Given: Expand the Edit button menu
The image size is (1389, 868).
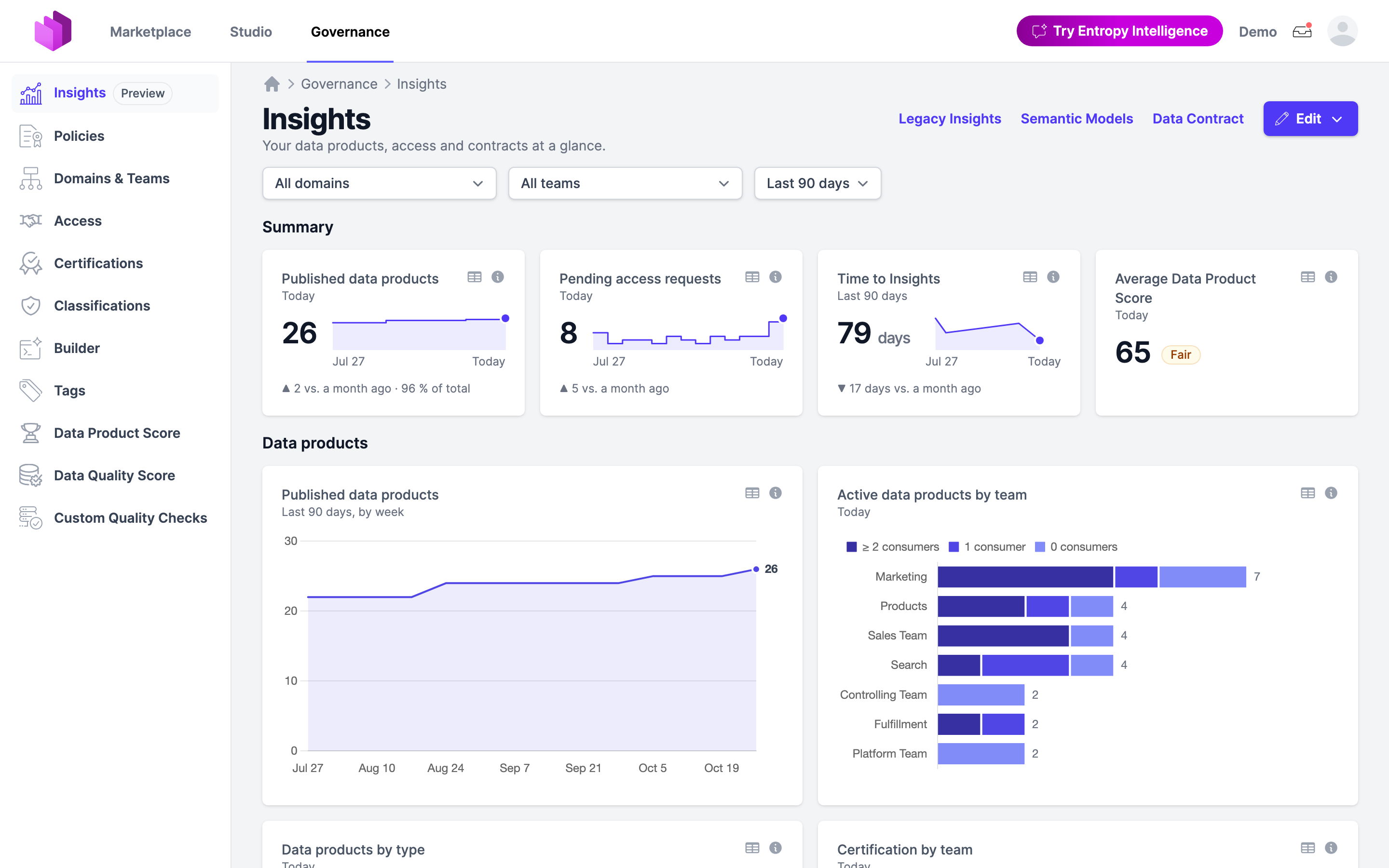Looking at the screenshot, I should [x=1310, y=119].
